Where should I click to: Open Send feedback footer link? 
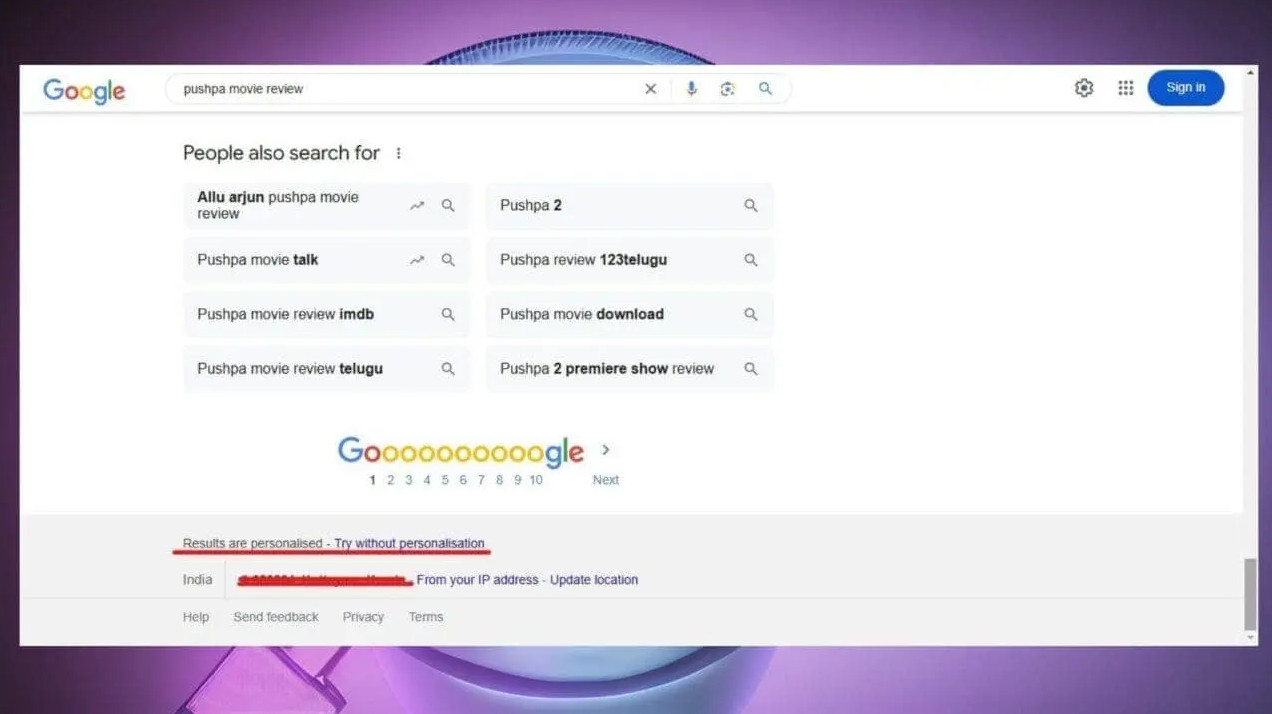coord(276,617)
